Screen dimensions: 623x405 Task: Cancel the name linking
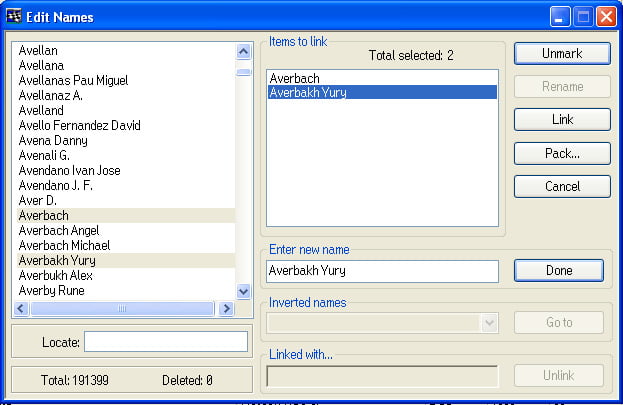[562, 186]
